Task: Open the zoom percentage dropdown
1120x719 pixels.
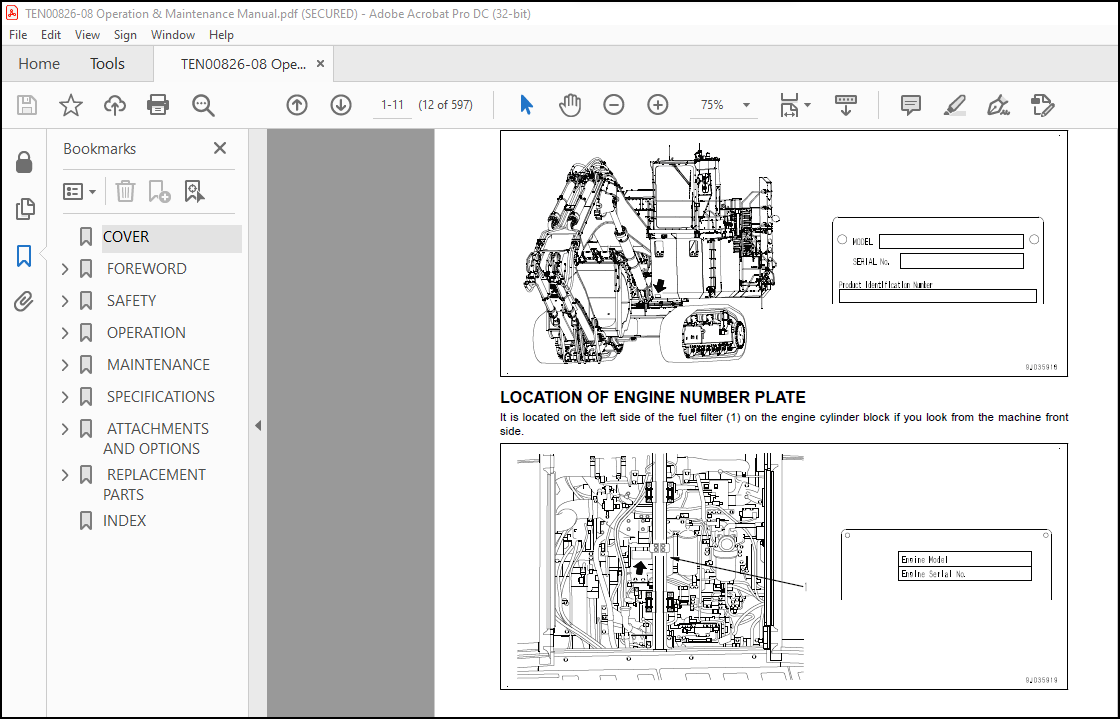Action: (x=746, y=105)
